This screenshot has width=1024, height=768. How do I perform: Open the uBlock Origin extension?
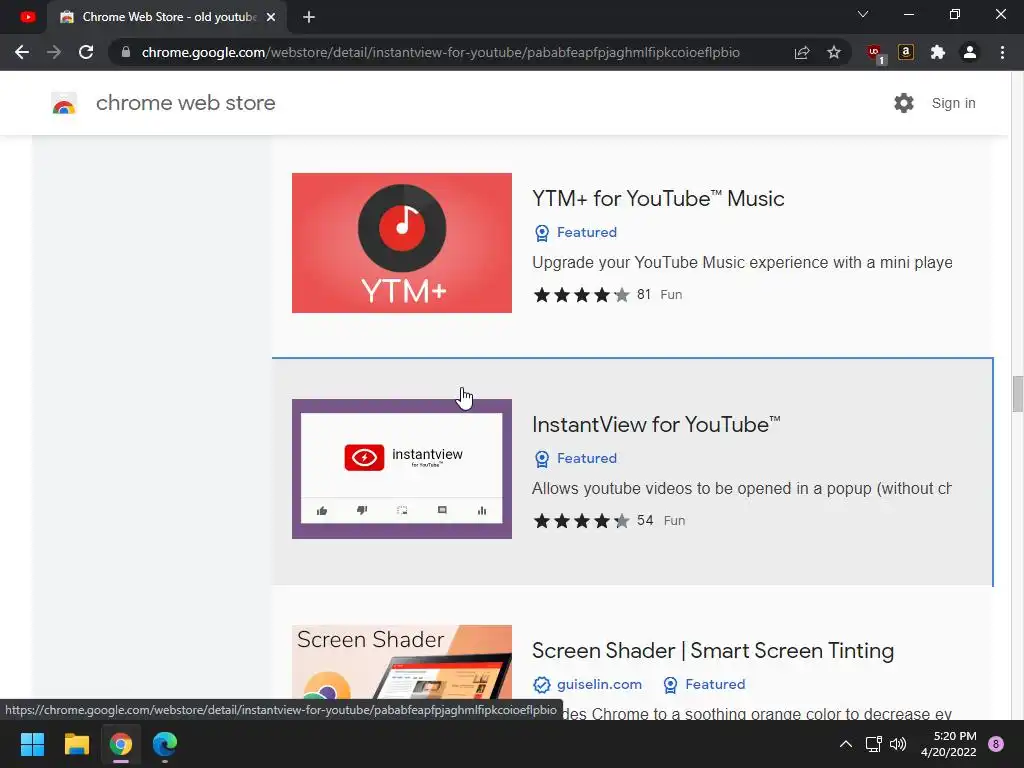[x=874, y=54]
